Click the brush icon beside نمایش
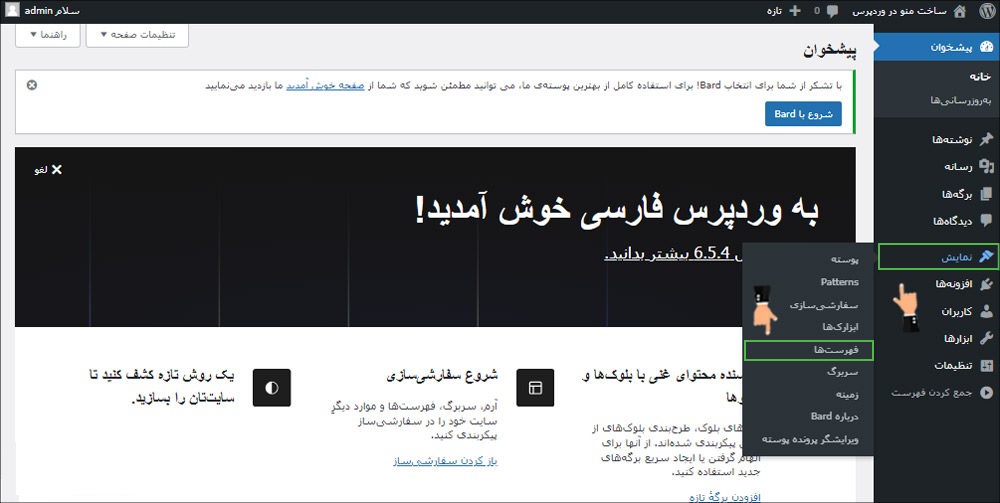 [986, 256]
